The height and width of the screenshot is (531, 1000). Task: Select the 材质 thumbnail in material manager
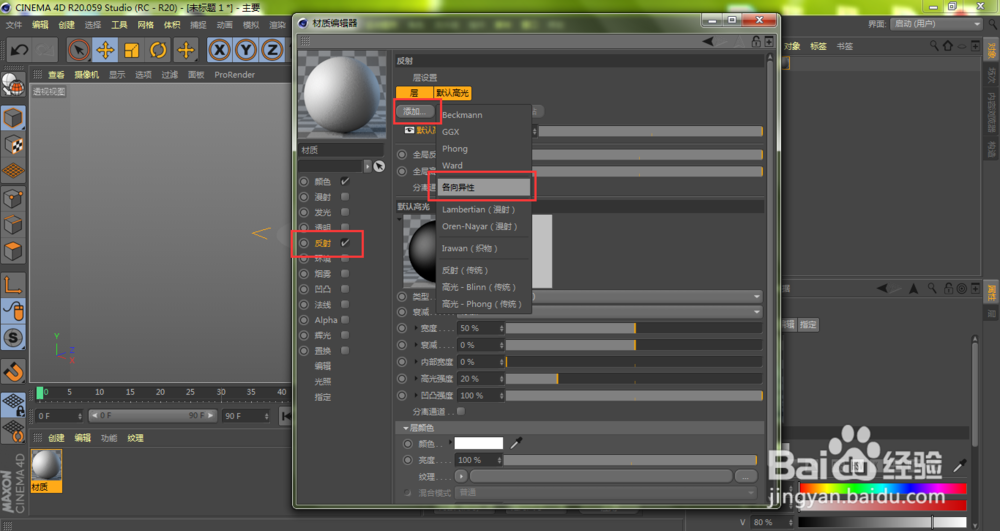pos(47,470)
